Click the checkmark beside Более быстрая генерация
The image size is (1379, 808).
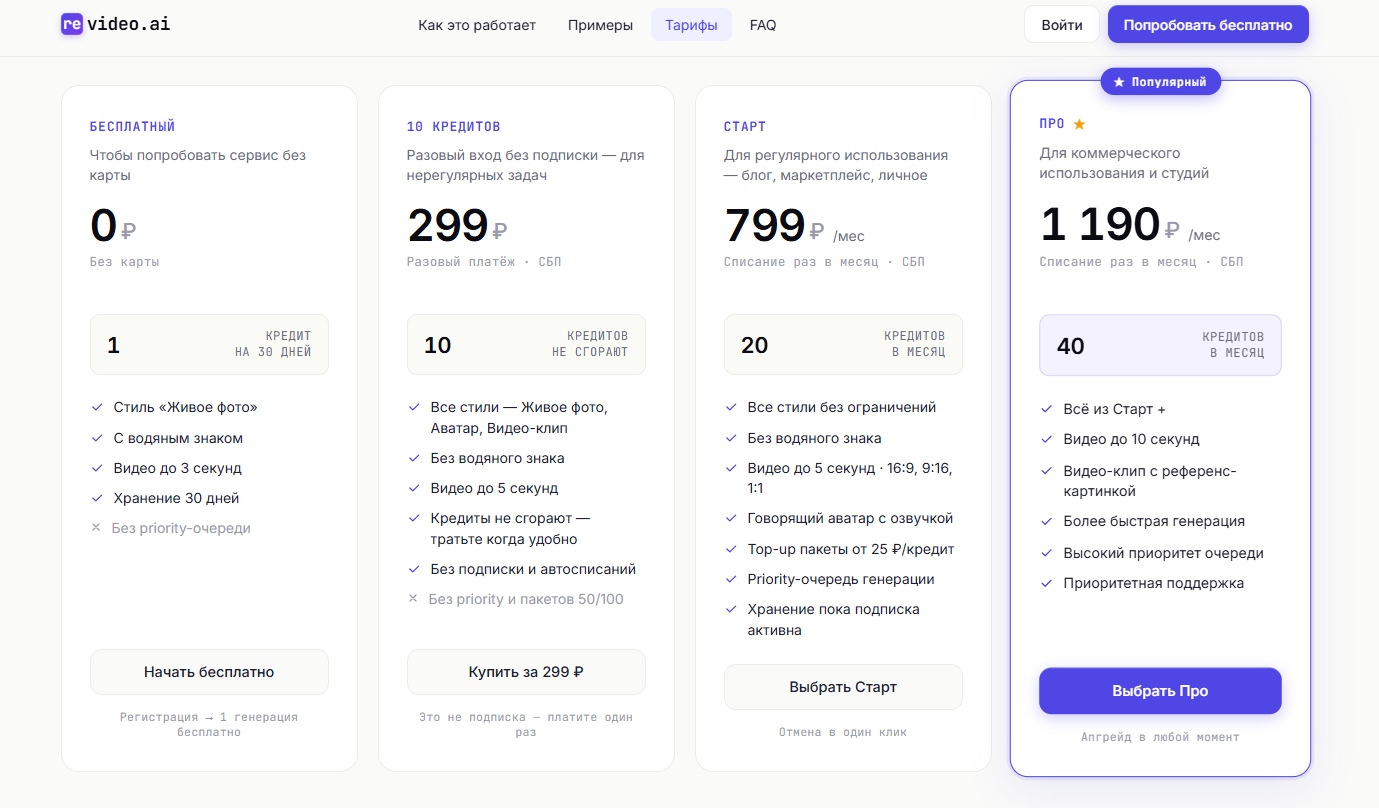pyautogui.click(x=1047, y=521)
